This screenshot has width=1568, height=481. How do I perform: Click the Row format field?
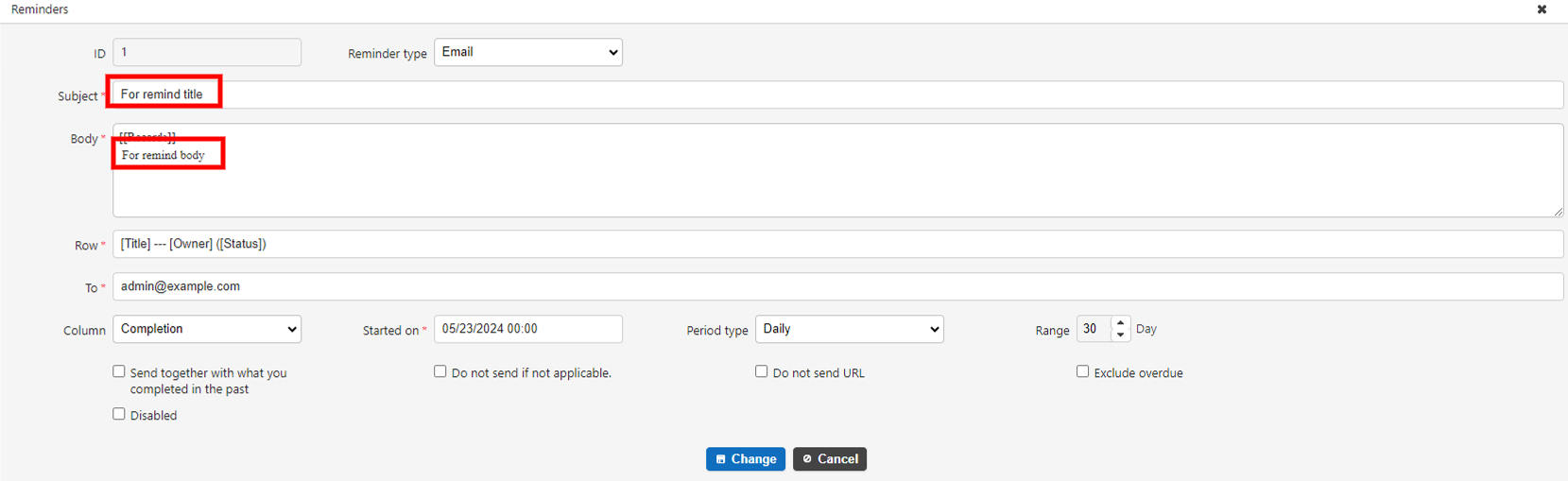point(837,244)
